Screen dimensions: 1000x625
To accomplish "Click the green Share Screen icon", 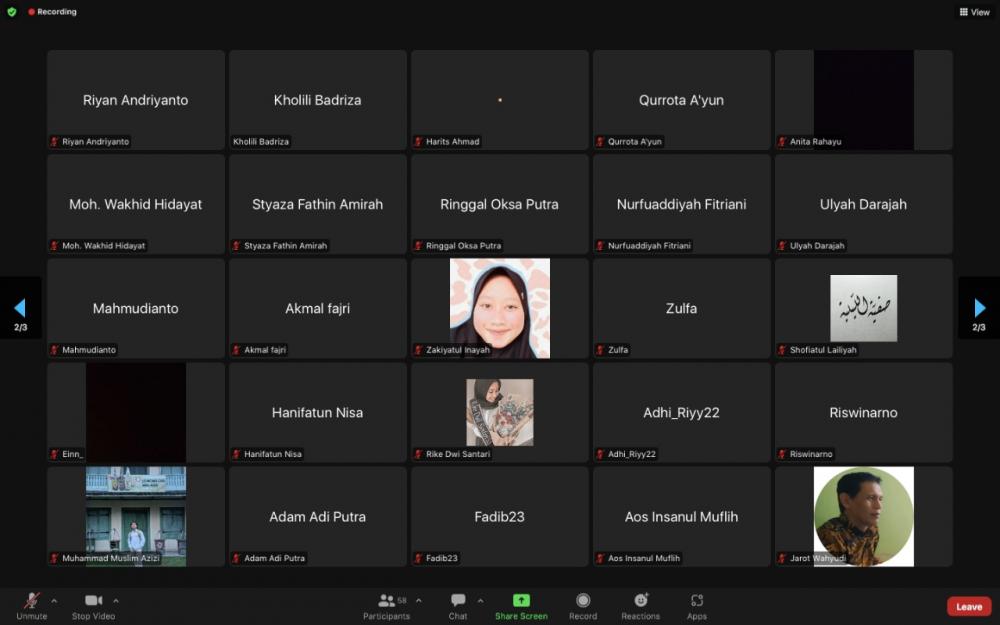I will pos(521,601).
